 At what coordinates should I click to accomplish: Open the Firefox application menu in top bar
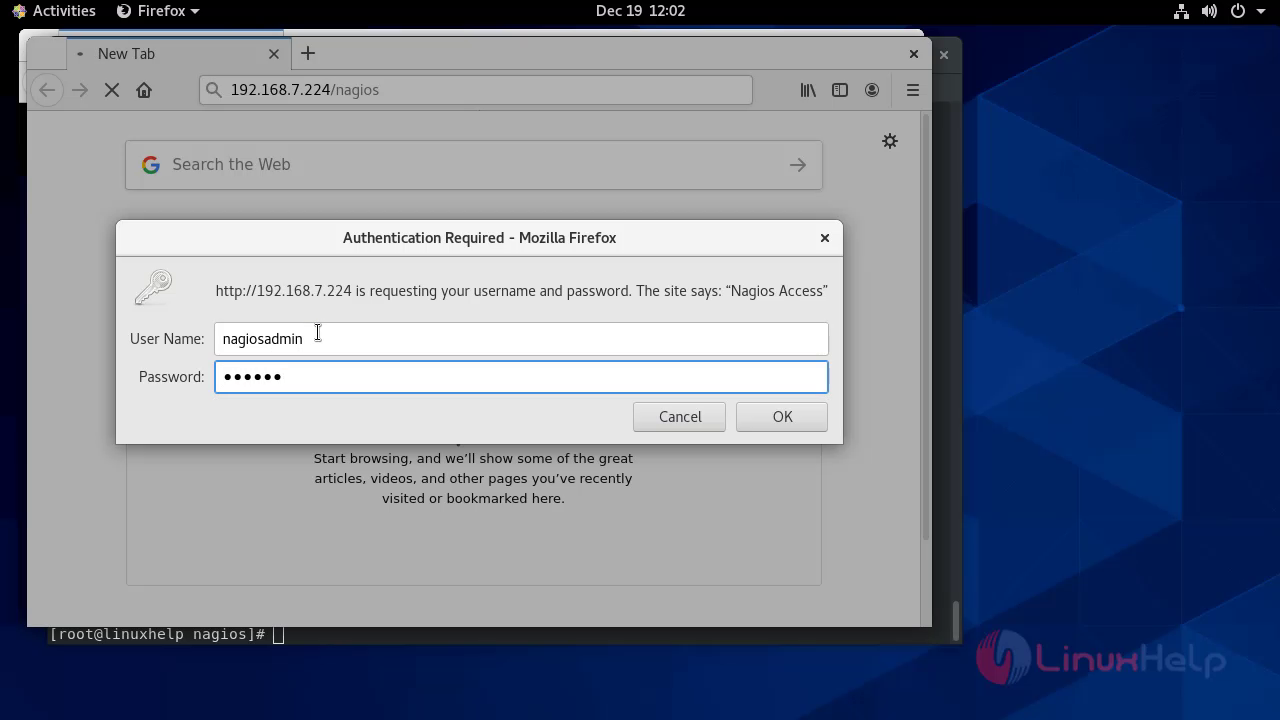158,11
